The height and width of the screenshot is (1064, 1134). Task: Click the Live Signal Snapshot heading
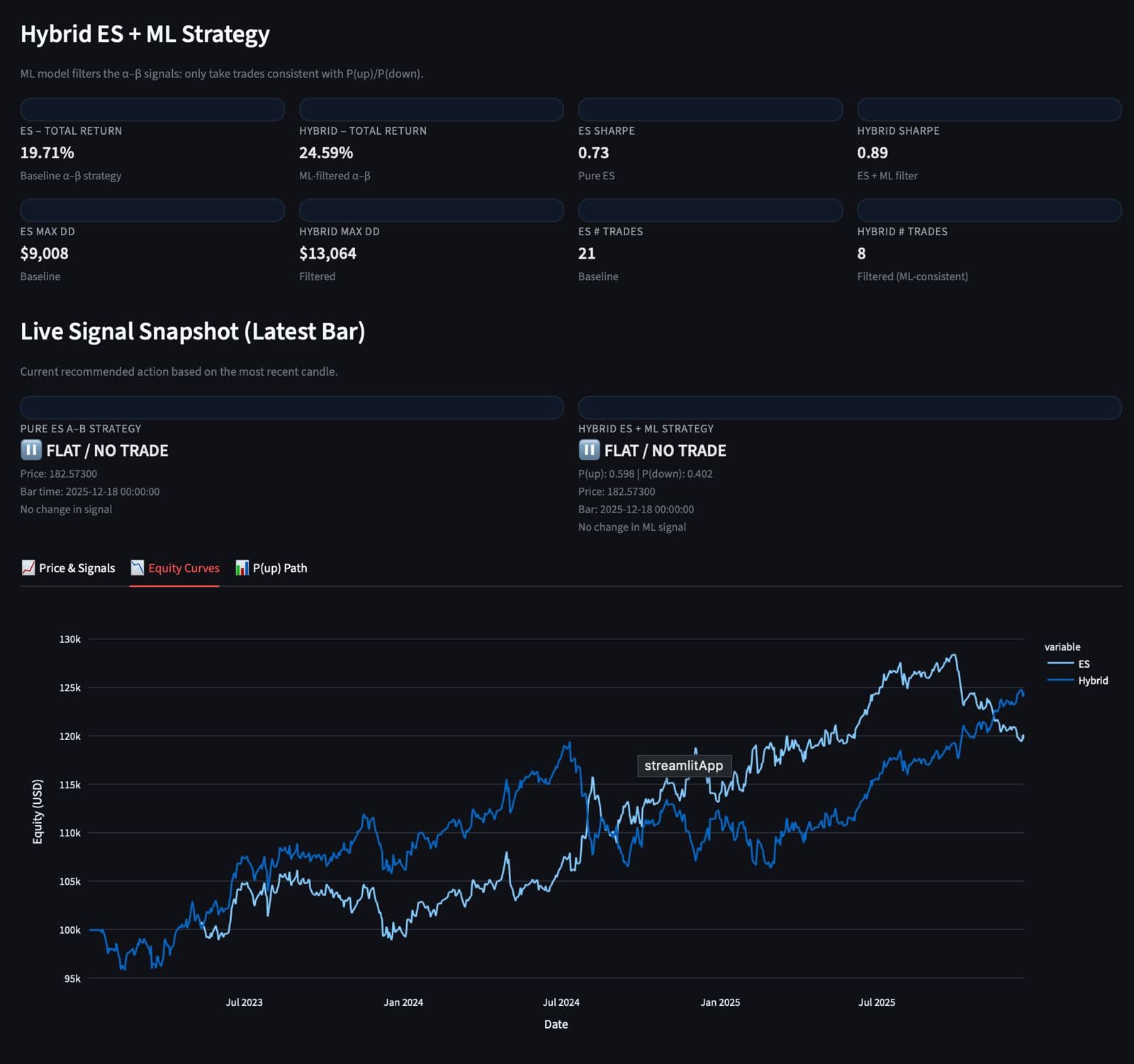(193, 331)
